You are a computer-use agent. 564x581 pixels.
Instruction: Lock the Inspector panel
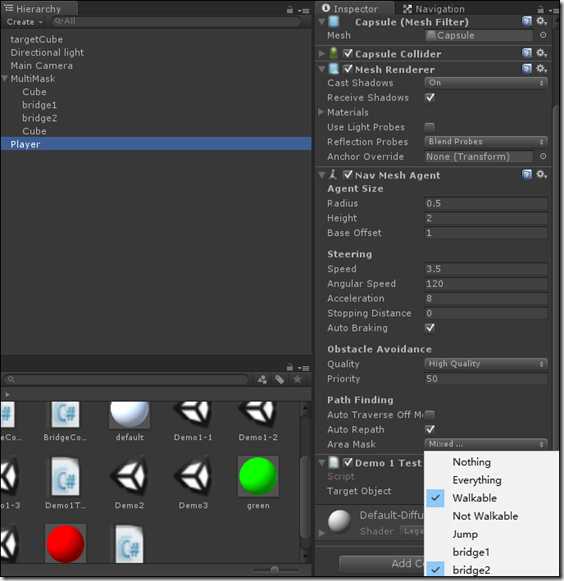pyautogui.click(x=541, y=9)
